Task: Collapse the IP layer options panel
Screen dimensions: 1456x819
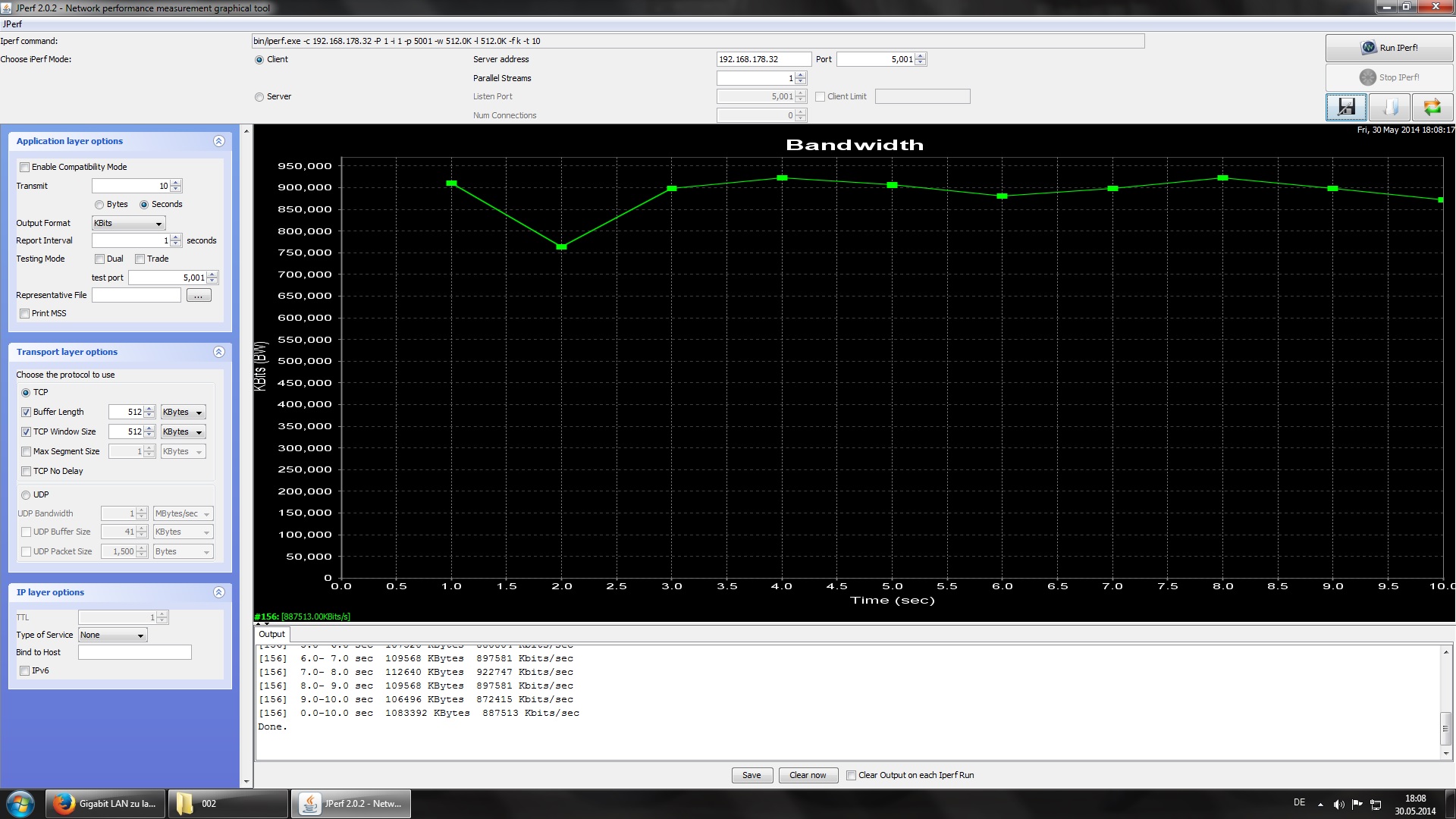Action: point(218,592)
